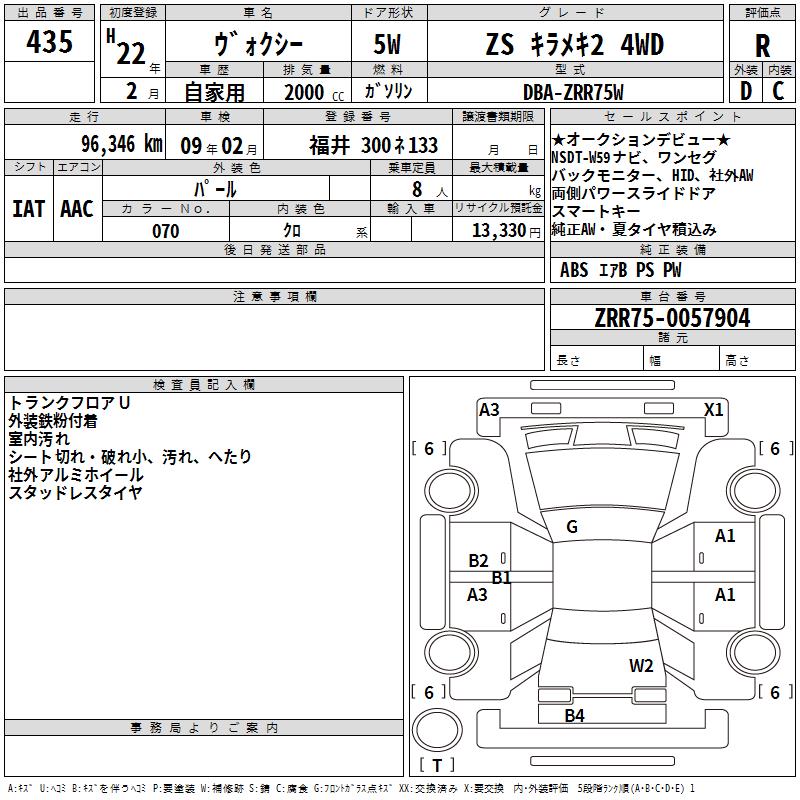
Task: Click the exterior grade D cell
Action: pyautogui.click(x=745, y=90)
